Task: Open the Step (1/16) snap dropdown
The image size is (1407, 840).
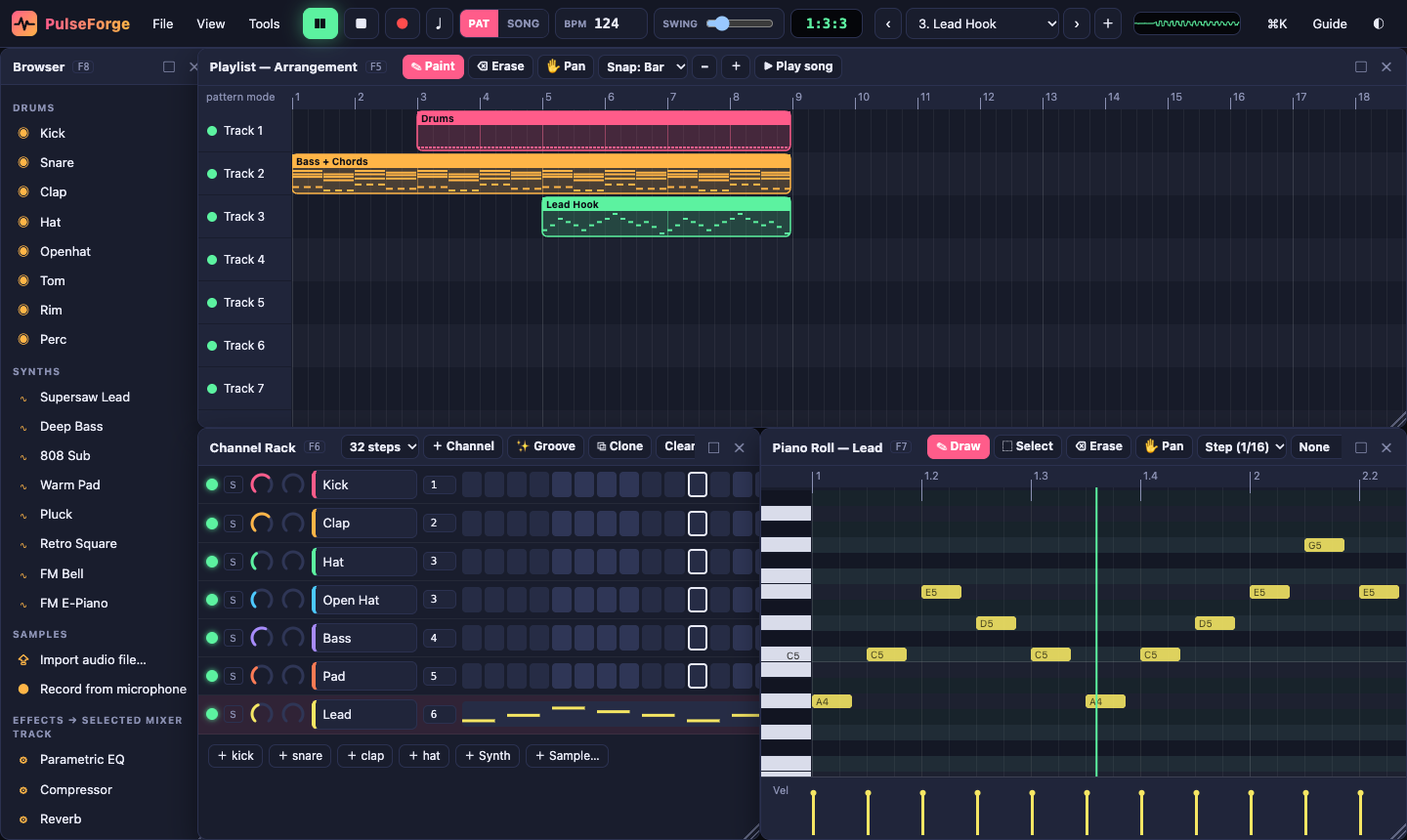Action: click(x=1244, y=446)
